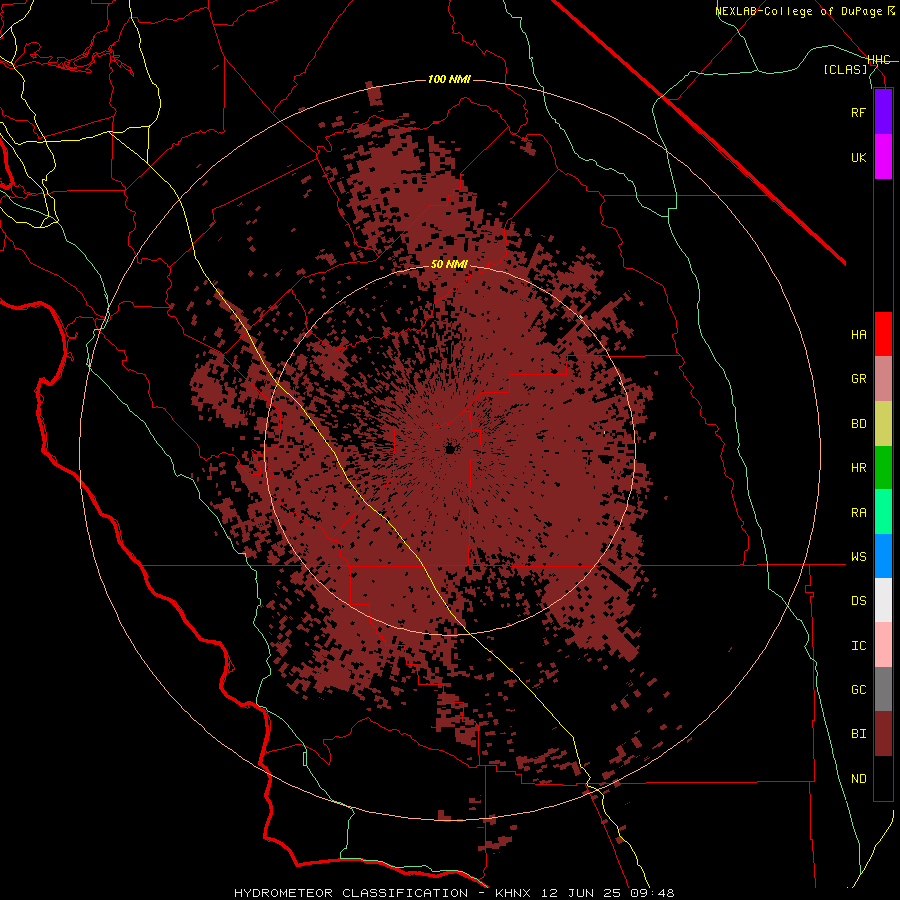
Task: Click the BI legend label
Action: (x=858, y=734)
